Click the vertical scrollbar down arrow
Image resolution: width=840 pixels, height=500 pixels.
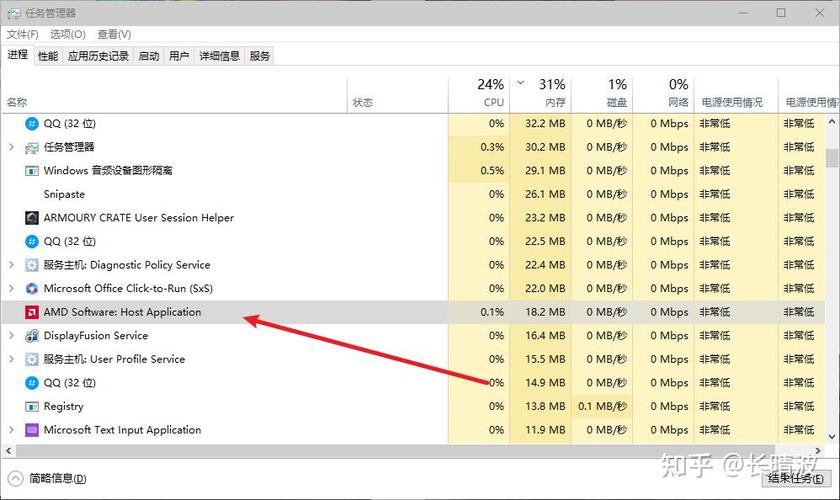832,437
